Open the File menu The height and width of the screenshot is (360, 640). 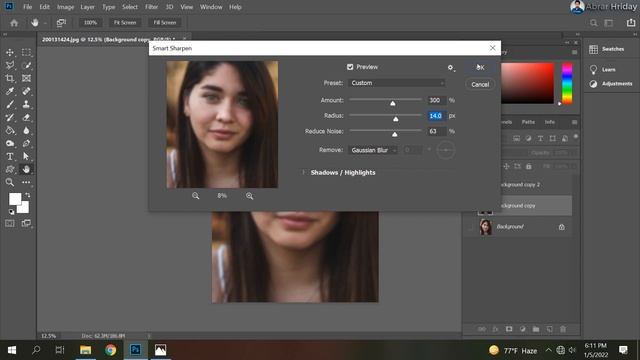pyautogui.click(x=27, y=7)
